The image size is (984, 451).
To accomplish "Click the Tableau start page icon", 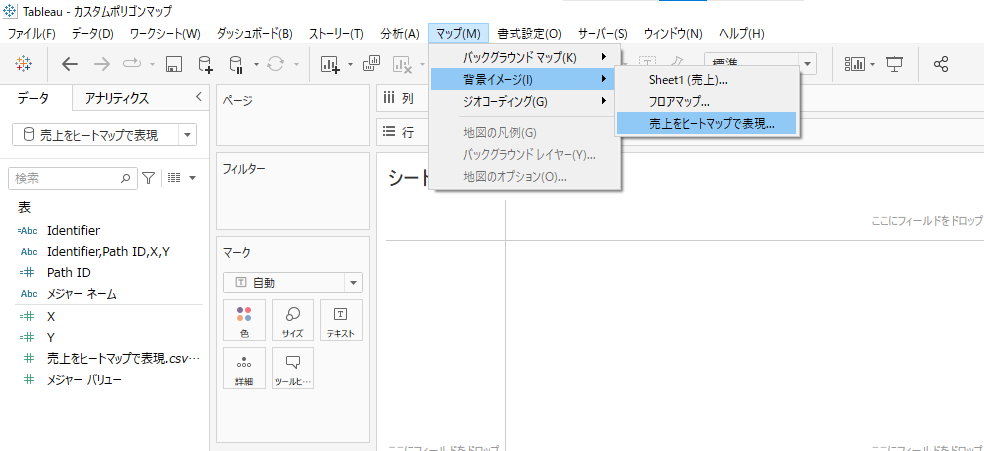I will pos(24,63).
